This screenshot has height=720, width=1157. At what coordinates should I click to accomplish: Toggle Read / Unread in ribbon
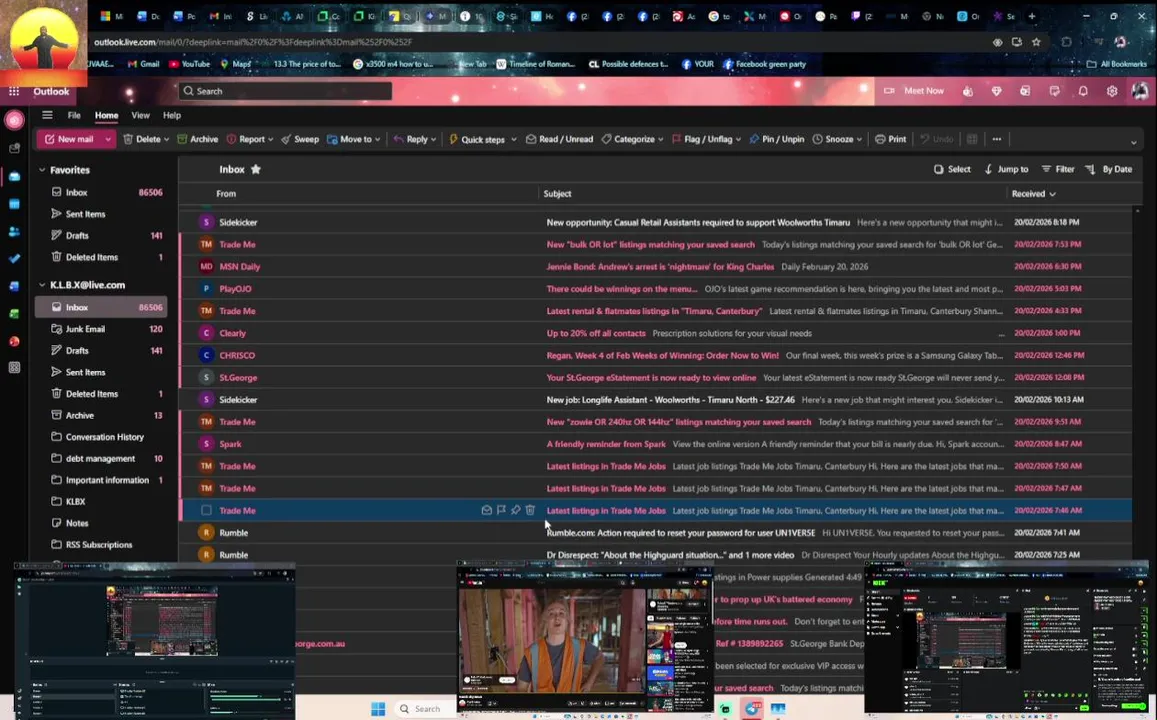click(x=559, y=139)
